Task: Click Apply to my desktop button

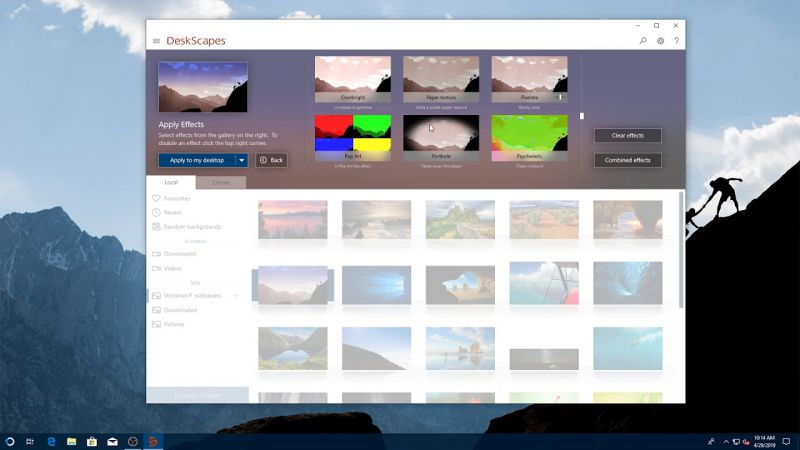Action: tap(197, 160)
